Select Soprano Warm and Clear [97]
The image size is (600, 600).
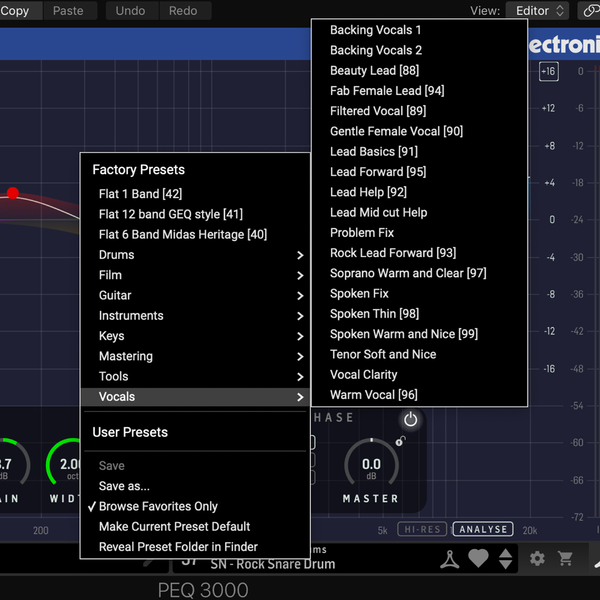click(x=419, y=273)
